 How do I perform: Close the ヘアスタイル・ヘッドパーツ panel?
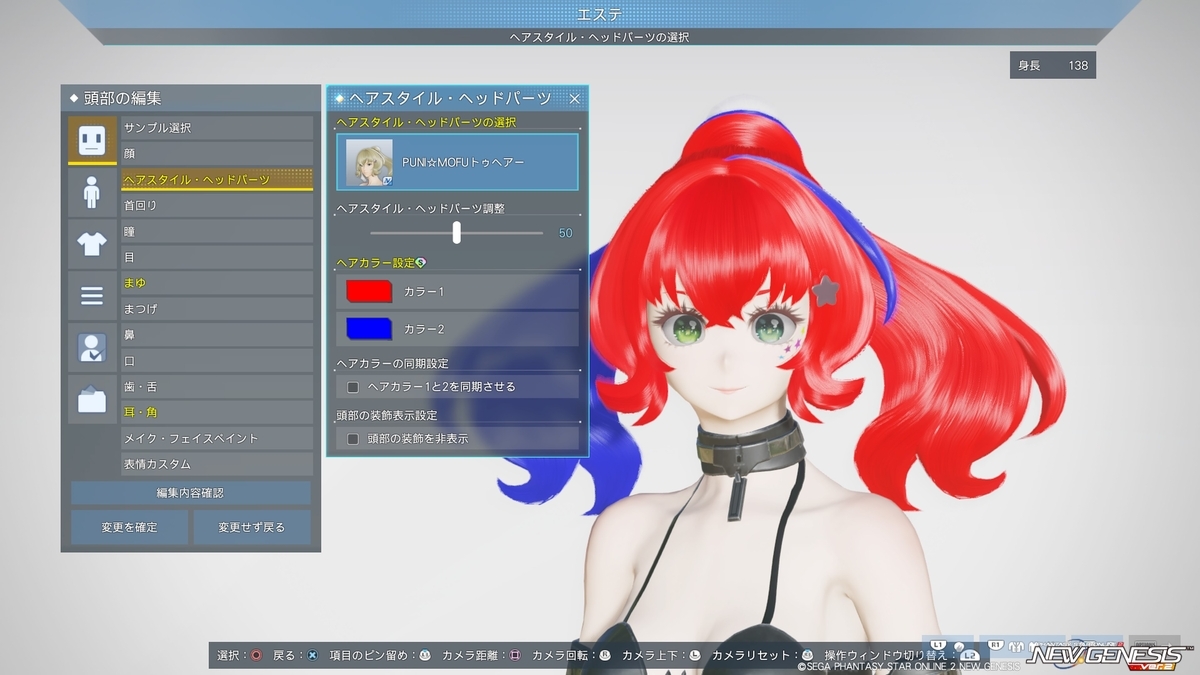[x=575, y=98]
